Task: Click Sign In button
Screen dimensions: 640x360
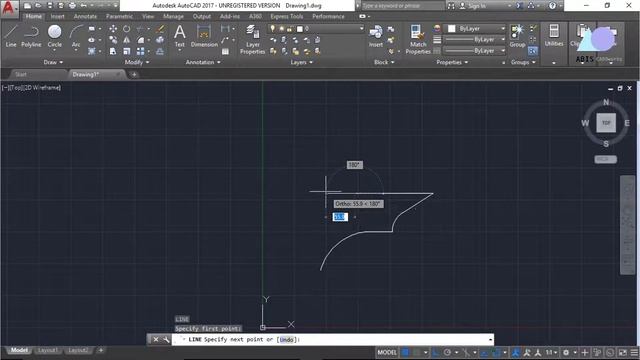Action: coord(477,6)
